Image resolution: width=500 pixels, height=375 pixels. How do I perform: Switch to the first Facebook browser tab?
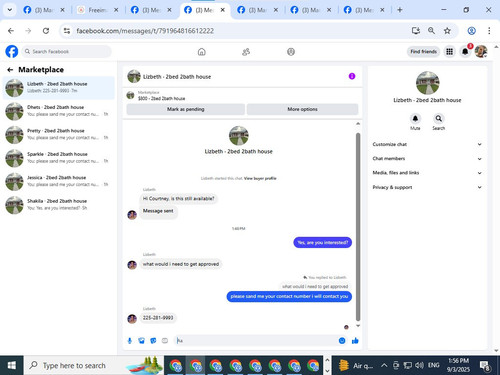(x=43, y=10)
